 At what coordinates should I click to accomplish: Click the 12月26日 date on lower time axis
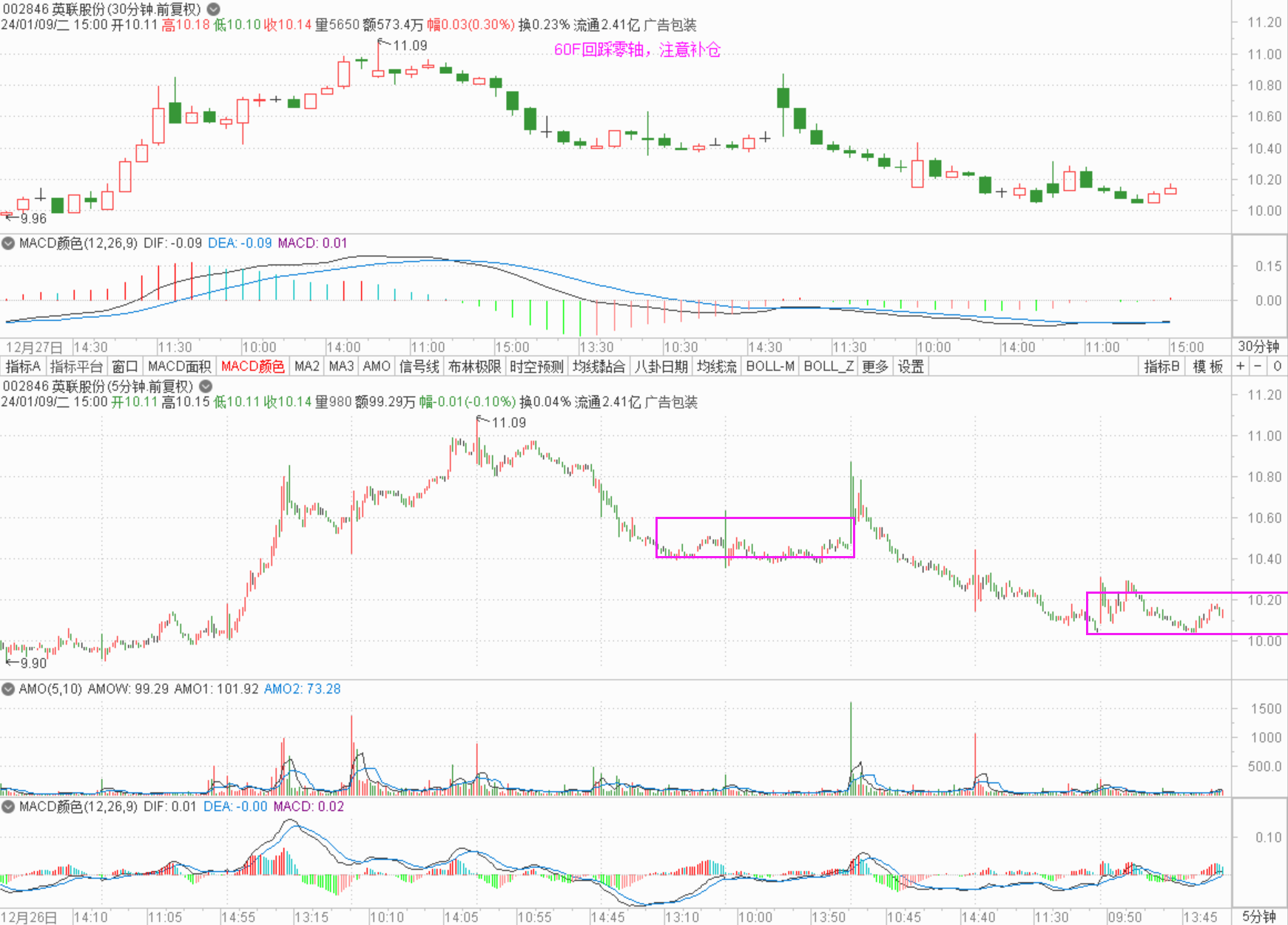coord(30,918)
